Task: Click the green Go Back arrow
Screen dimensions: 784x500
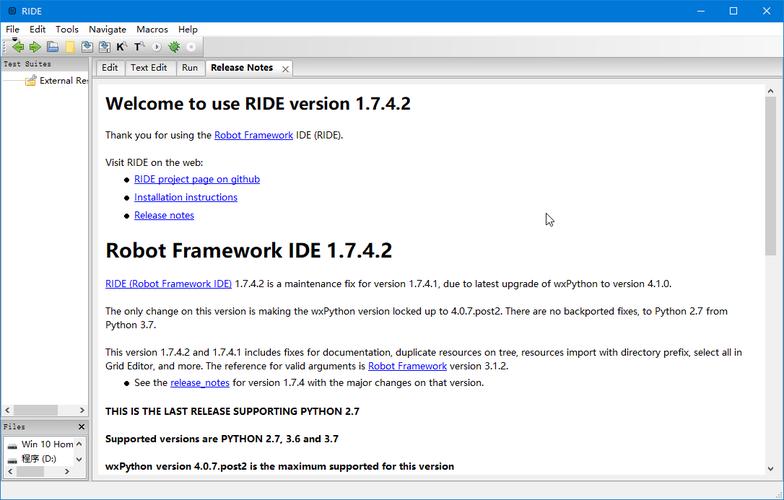Action: 17,47
